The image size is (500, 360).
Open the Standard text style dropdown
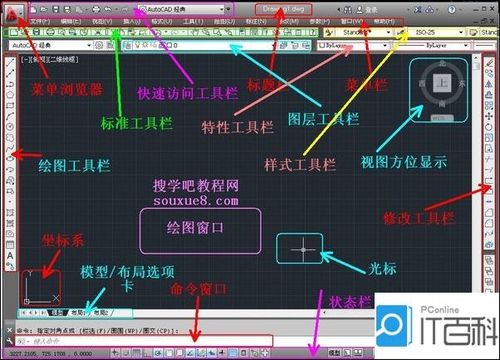(364, 32)
